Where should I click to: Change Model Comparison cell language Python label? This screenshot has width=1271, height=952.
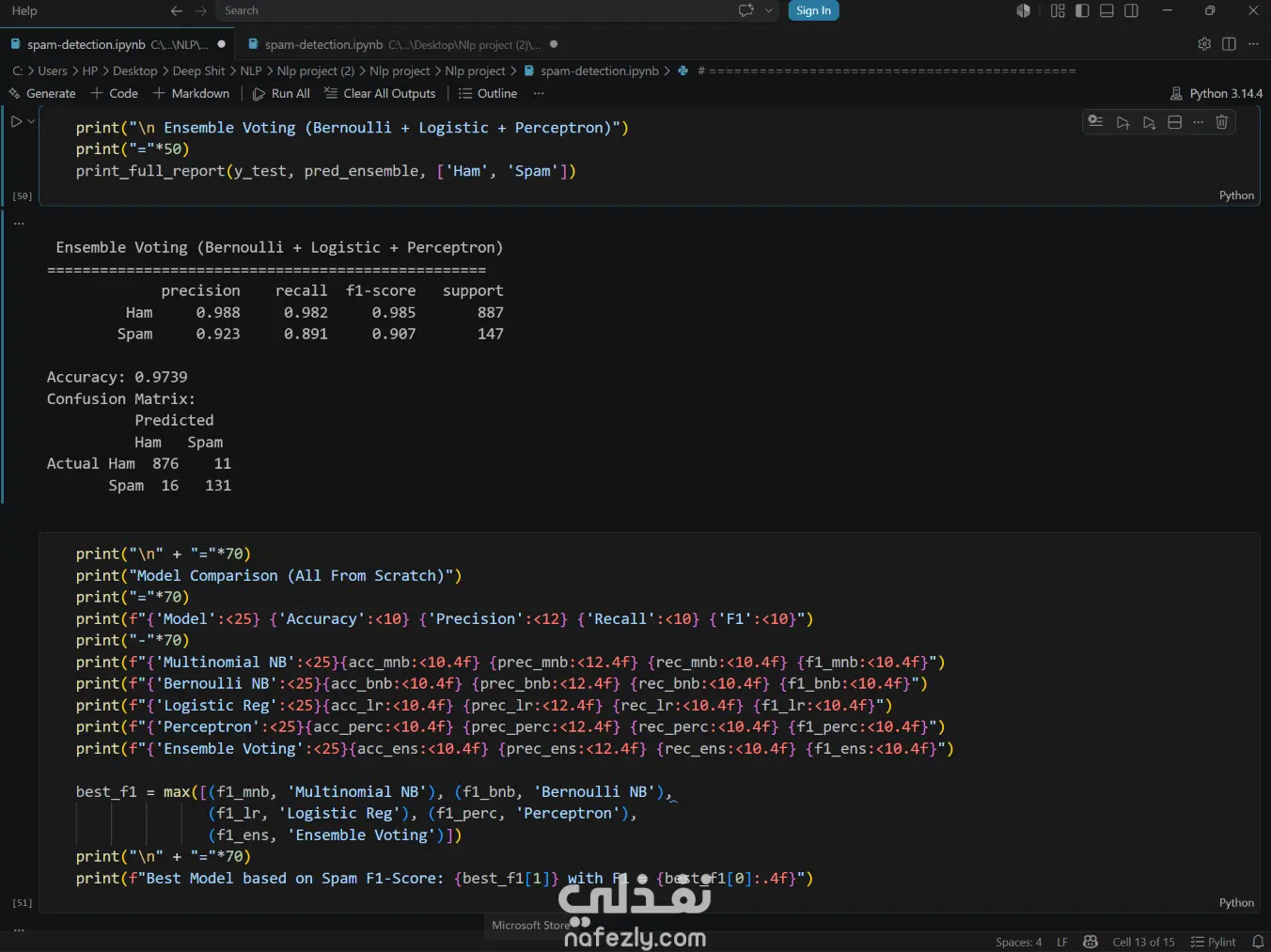(1236, 902)
